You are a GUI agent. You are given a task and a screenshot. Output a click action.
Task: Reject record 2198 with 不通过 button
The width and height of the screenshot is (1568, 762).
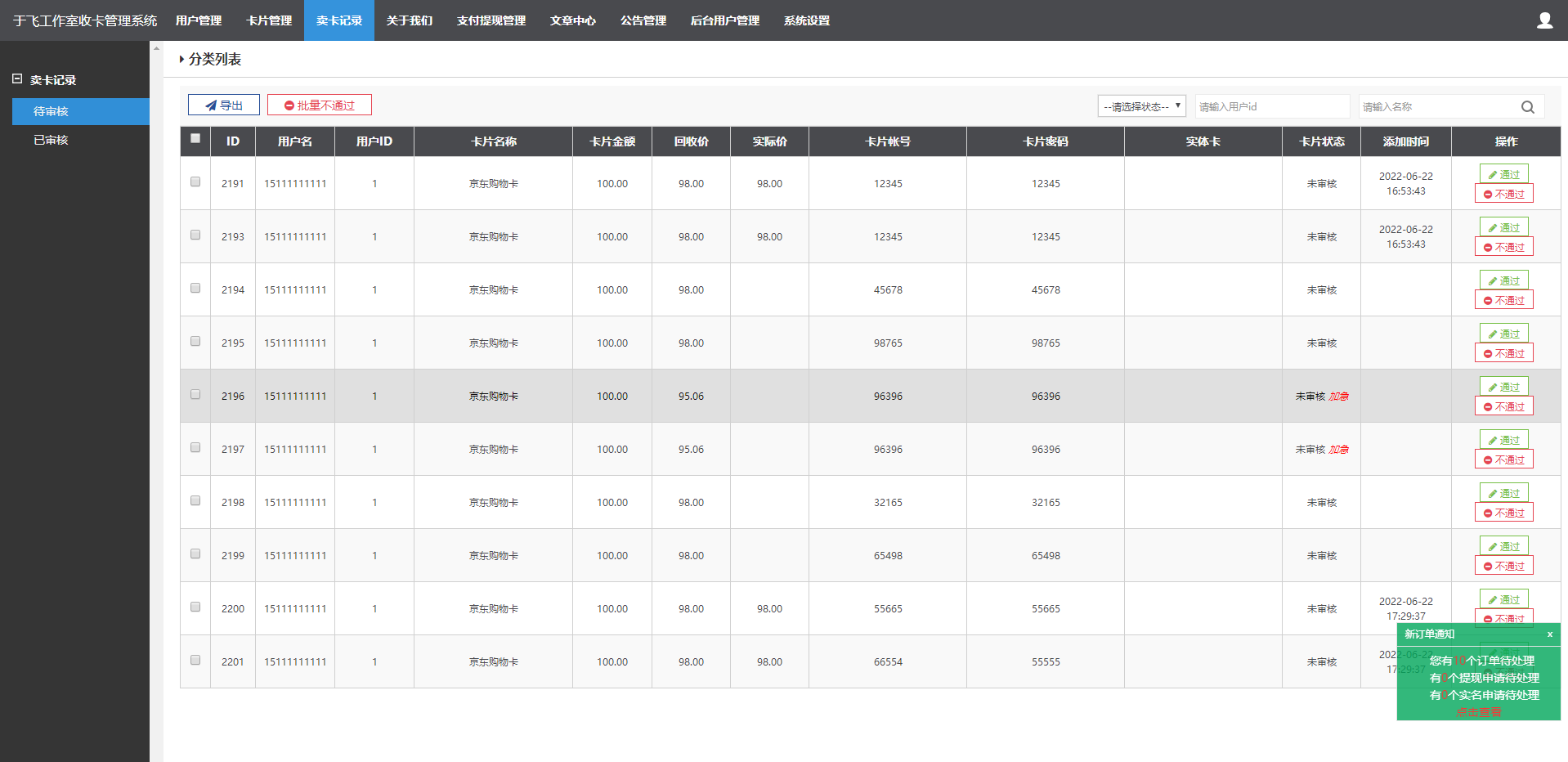point(1503,513)
